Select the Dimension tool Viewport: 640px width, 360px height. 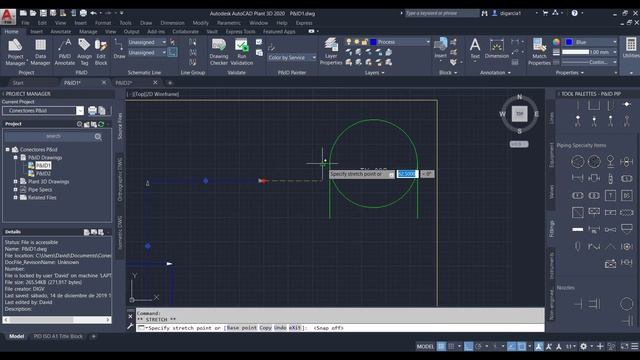tap(497, 49)
